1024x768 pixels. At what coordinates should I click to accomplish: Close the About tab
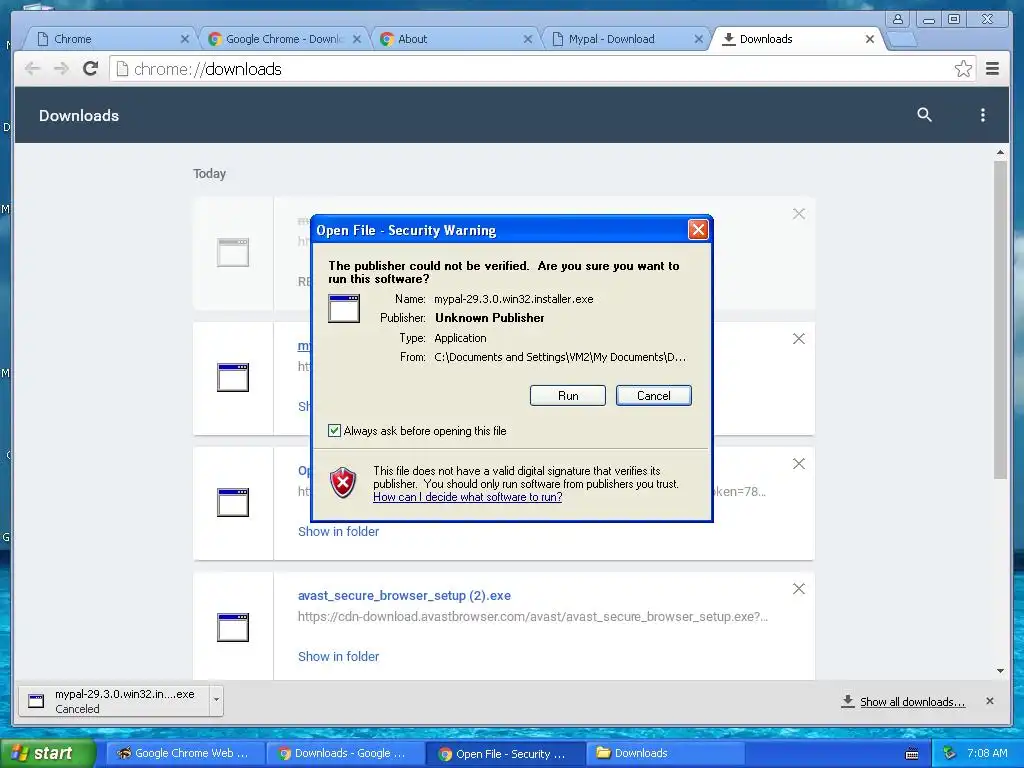pyautogui.click(x=528, y=39)
